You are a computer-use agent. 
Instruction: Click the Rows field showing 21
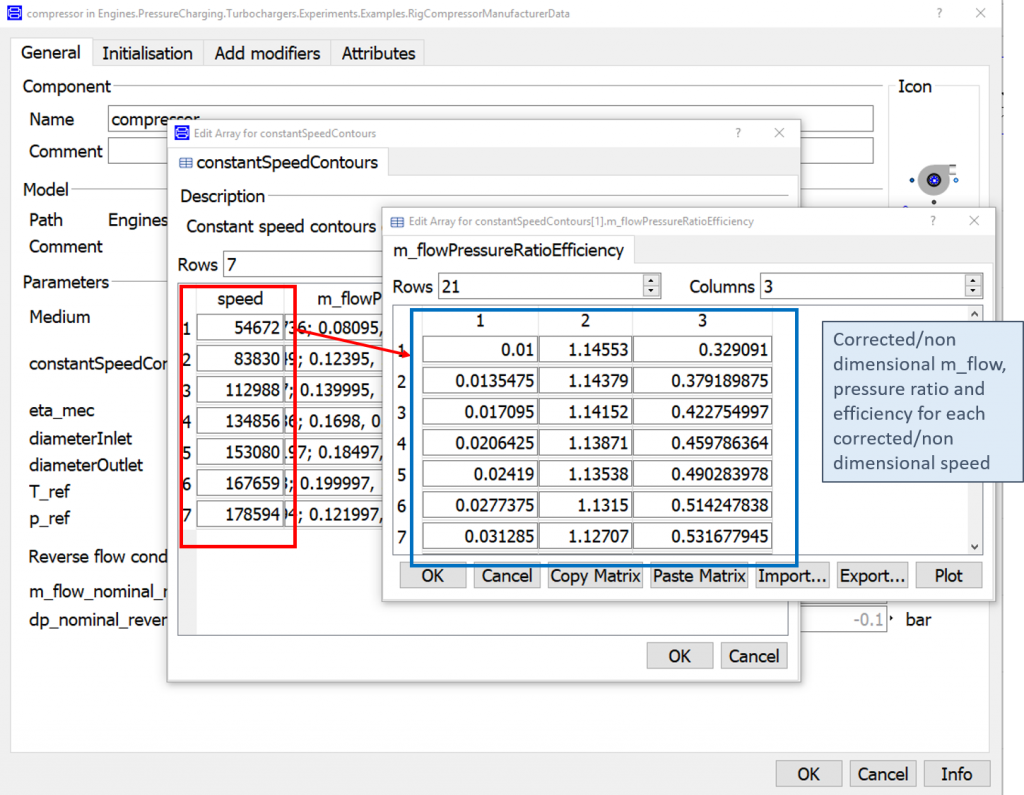pos(541,287)
